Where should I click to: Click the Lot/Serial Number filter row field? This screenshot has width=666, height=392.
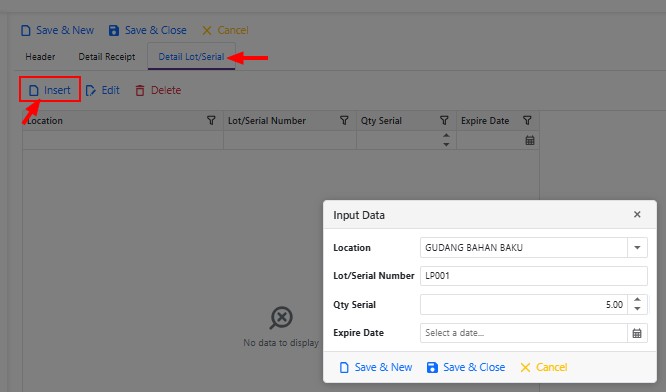[290, 140]
